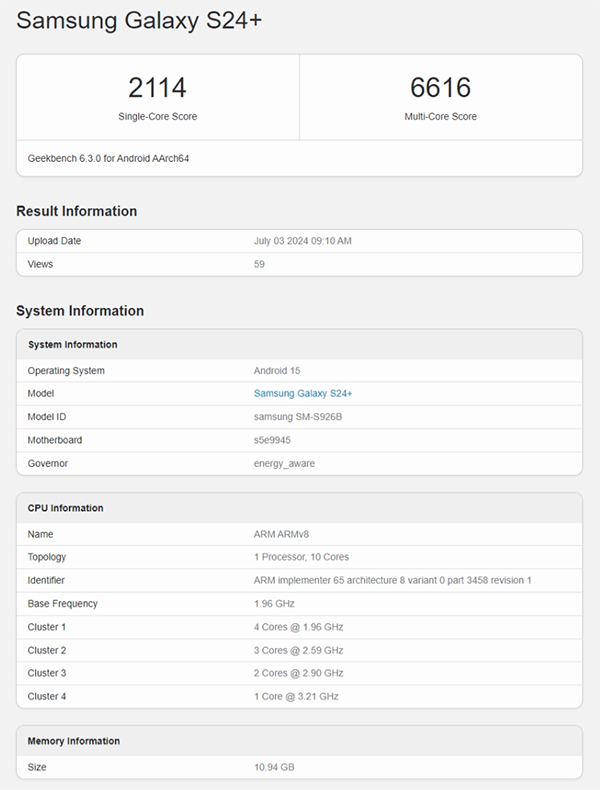The image size is (600, 790).
Task: Click the Motherboard row label
Action: click(54, 440)
